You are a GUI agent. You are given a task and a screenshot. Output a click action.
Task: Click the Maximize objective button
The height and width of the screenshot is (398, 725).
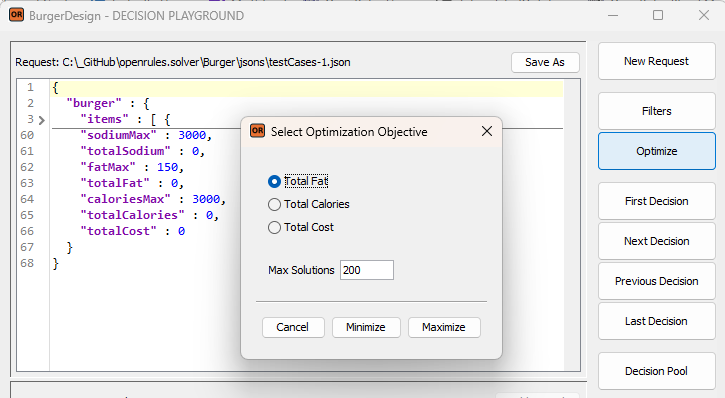click(x=444, y=327)
